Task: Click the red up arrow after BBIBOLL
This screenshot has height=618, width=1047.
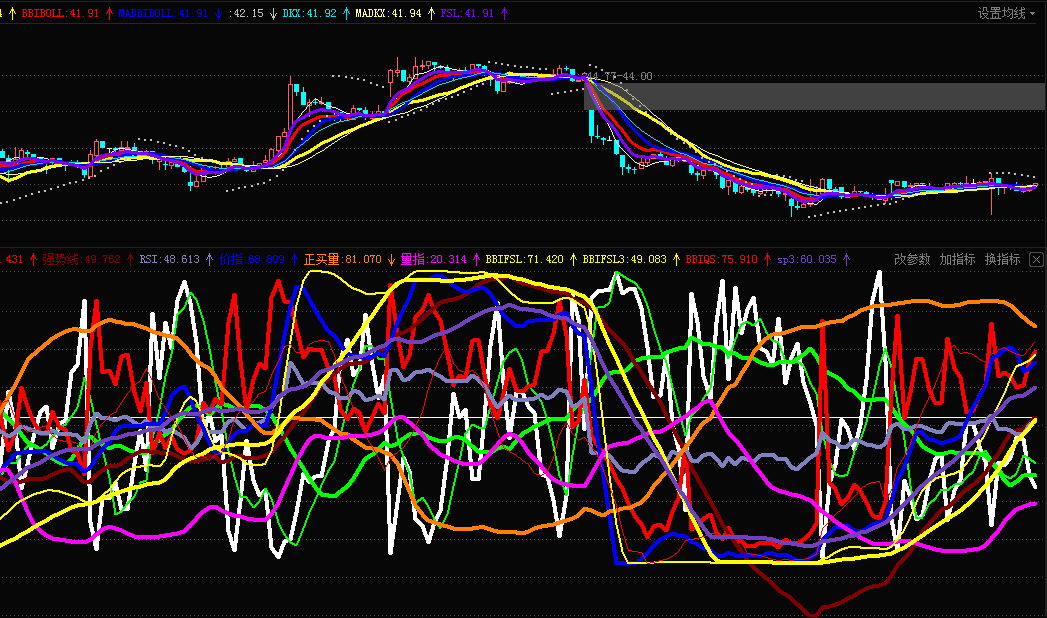Action: (x=109, y=13)
